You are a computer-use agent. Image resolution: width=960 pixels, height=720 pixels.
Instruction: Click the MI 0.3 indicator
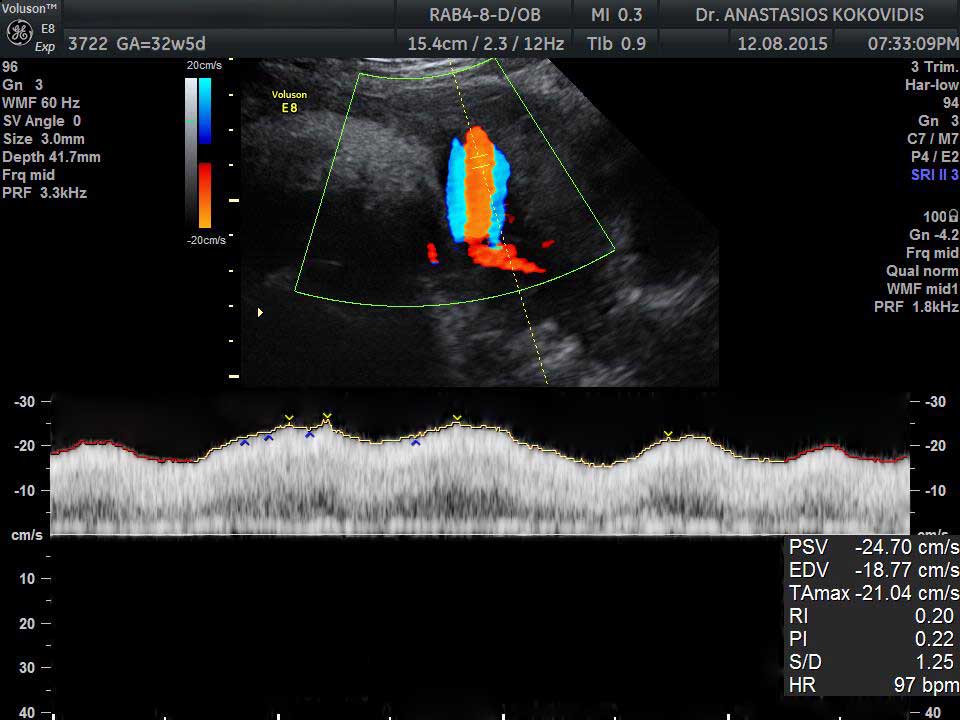(617, 15)
